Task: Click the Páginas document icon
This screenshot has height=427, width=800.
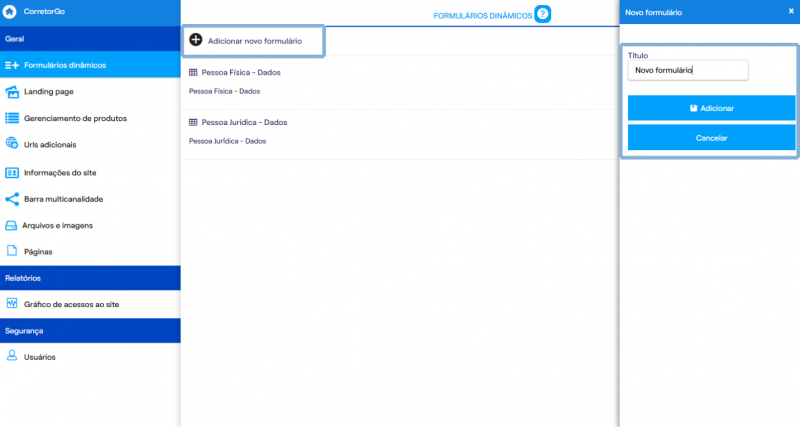Action: click(12, 250)
